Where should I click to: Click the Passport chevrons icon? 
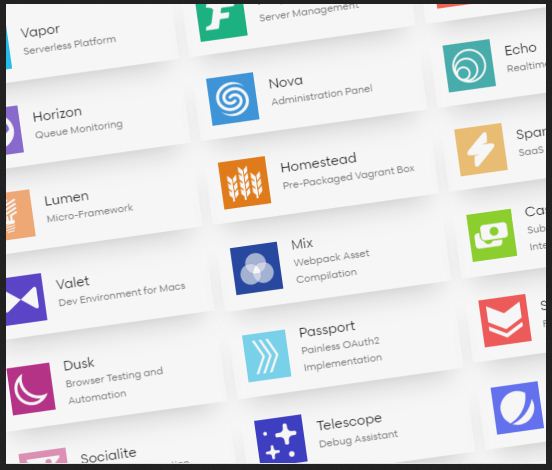click(267, 356)
